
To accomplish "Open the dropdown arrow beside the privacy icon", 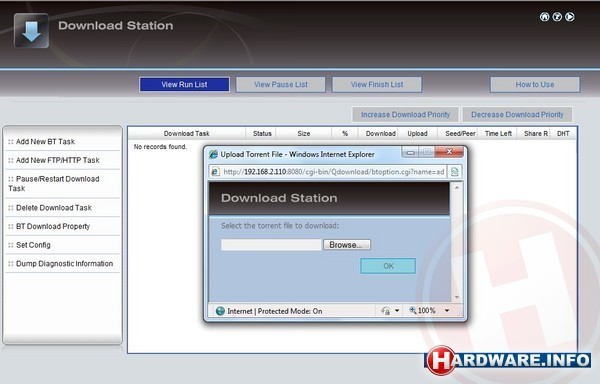I will pyautogui.click(x=397, y=311).
